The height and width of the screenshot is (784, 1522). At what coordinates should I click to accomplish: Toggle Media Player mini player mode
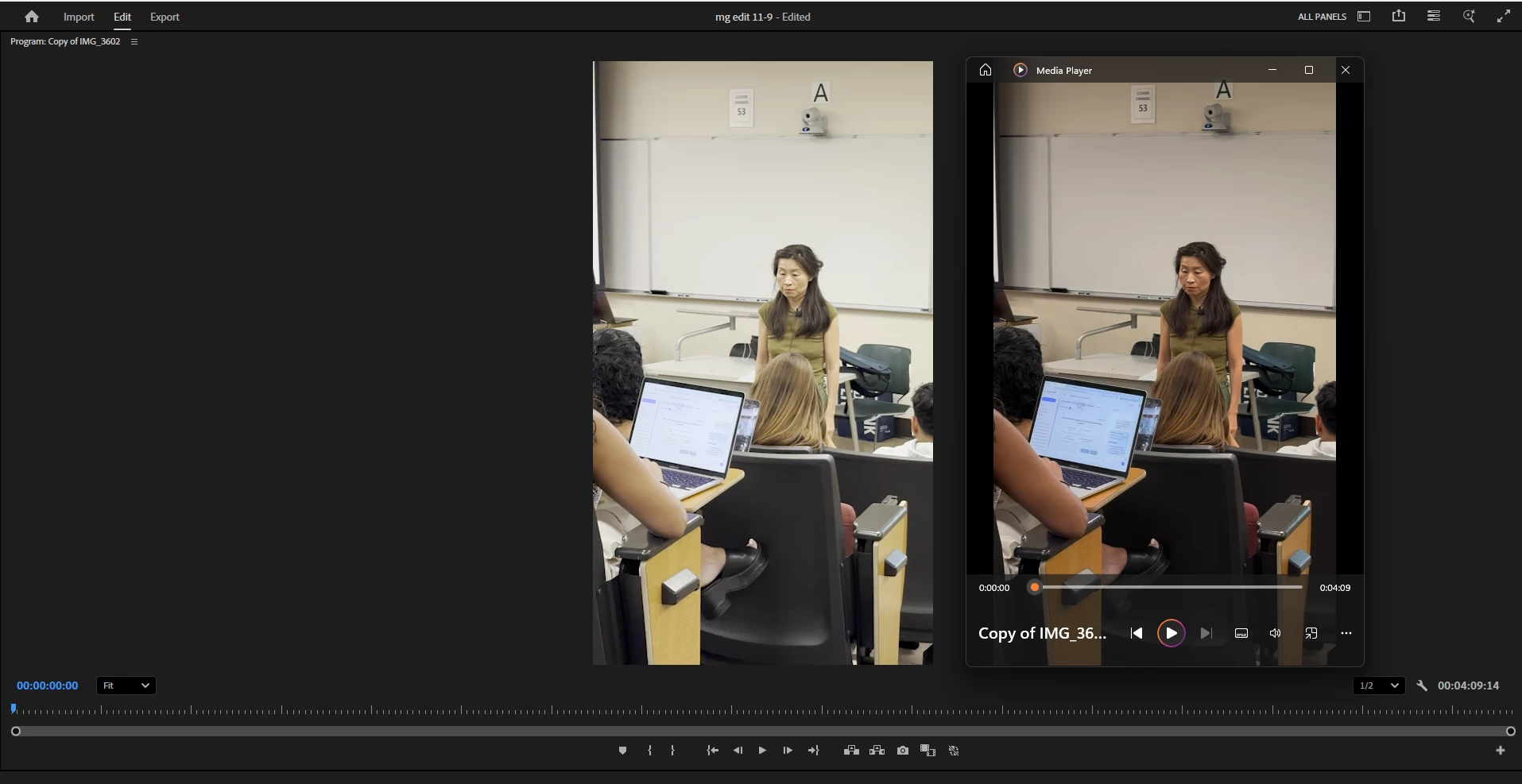pos(1311,633)
